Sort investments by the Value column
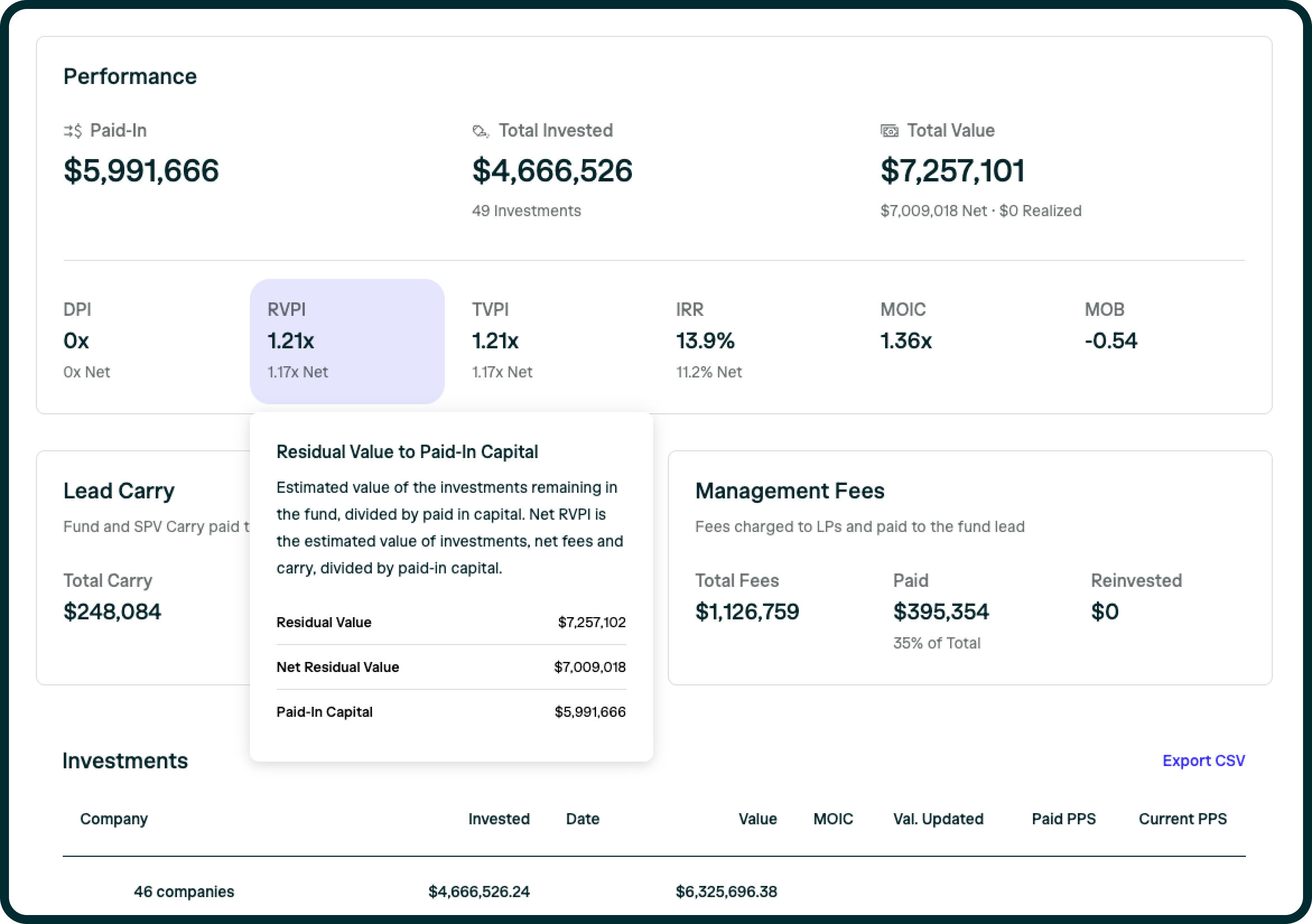Viewport: 1312px width, 924px height. (757, 819)
